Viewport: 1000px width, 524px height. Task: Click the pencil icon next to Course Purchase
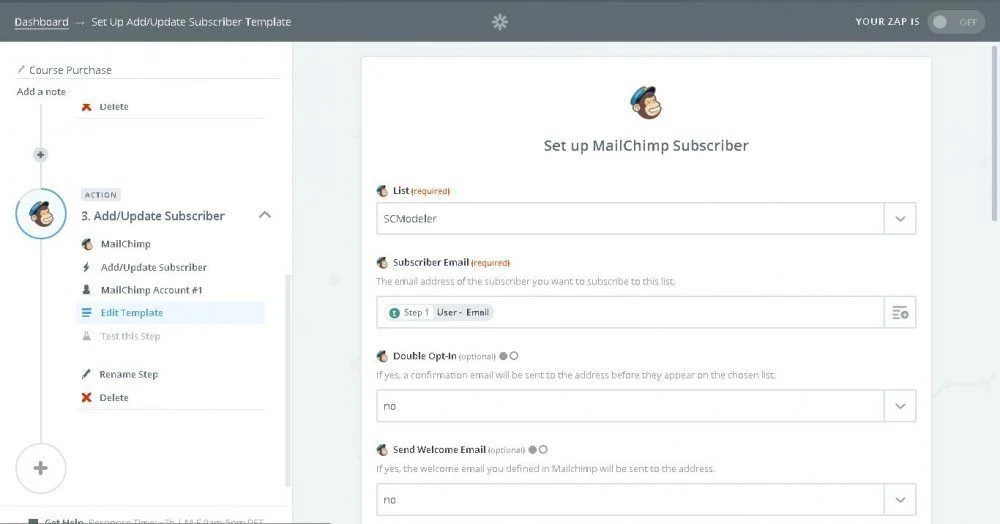[21, 70]
